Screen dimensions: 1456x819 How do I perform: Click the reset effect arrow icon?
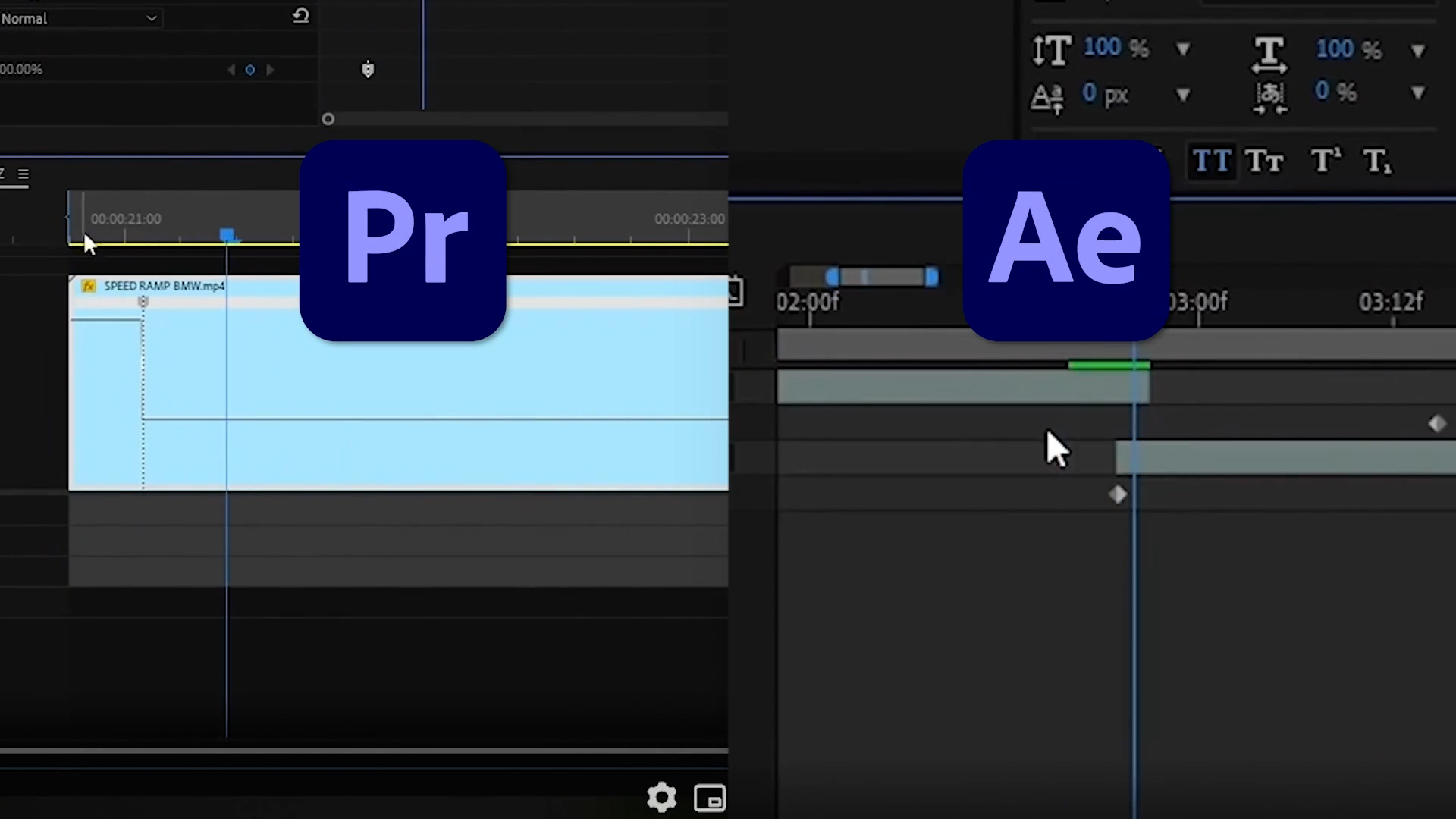301,16
